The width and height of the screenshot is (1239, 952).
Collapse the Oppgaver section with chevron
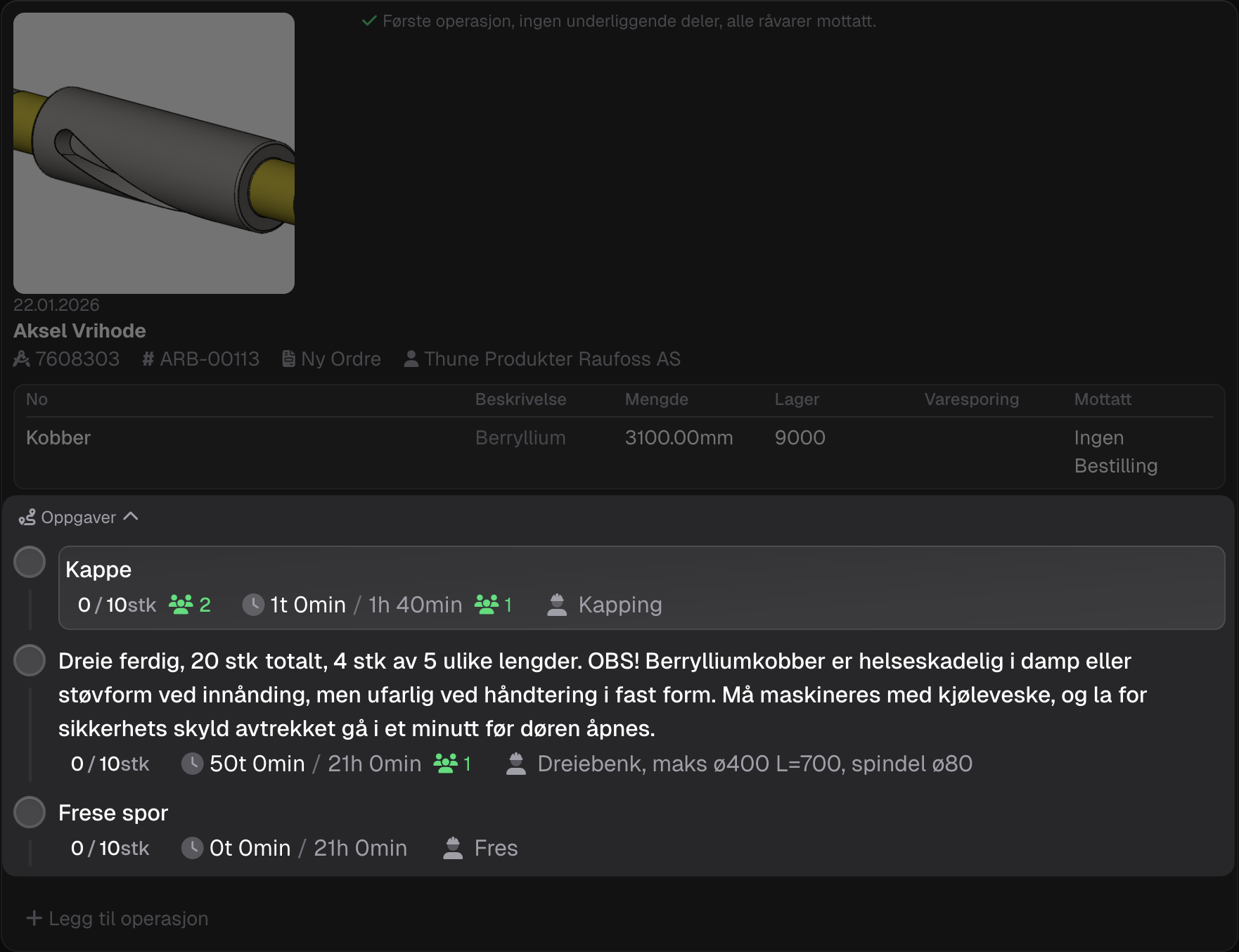point(131,517)
